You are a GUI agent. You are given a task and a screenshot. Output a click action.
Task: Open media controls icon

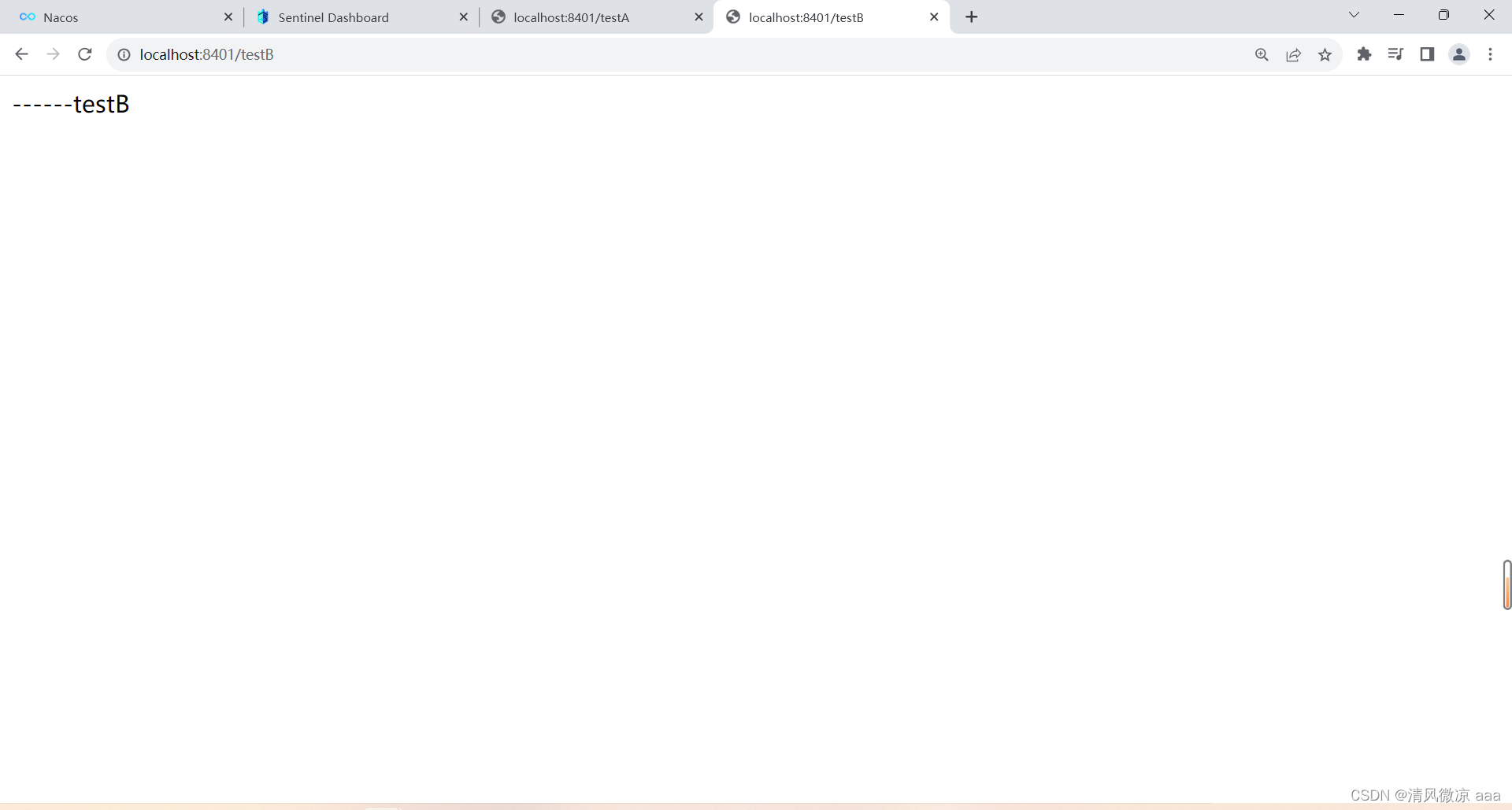[1395, 54]
